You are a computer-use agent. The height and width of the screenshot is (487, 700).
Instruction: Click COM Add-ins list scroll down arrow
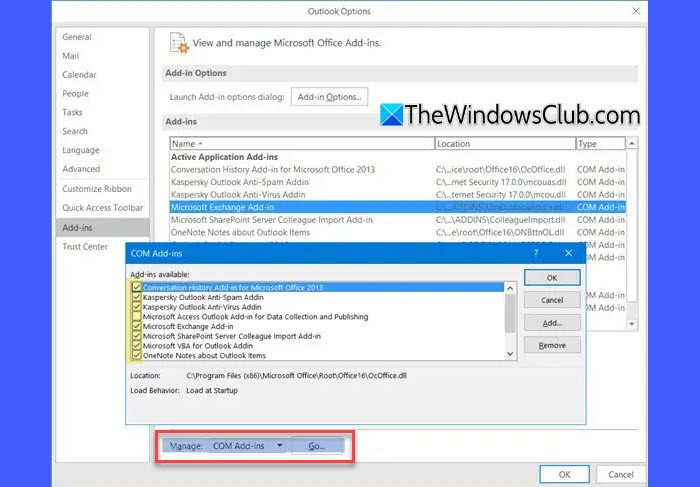click(x=510, y=354)
